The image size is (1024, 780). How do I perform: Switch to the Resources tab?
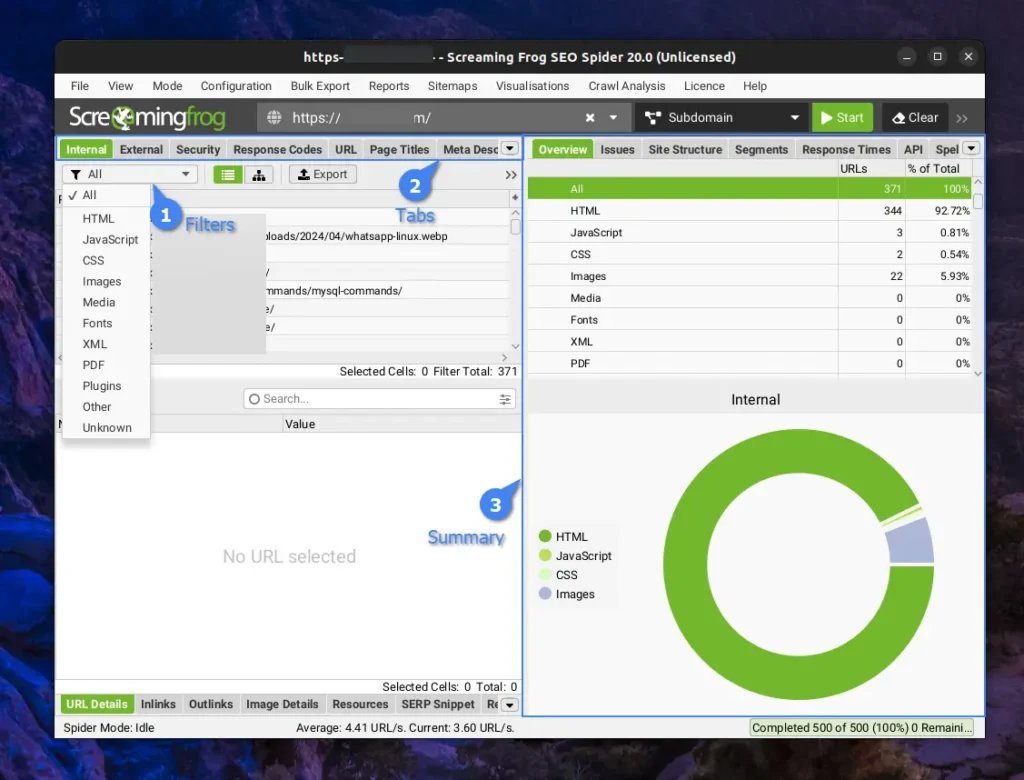tap(360, 704)
